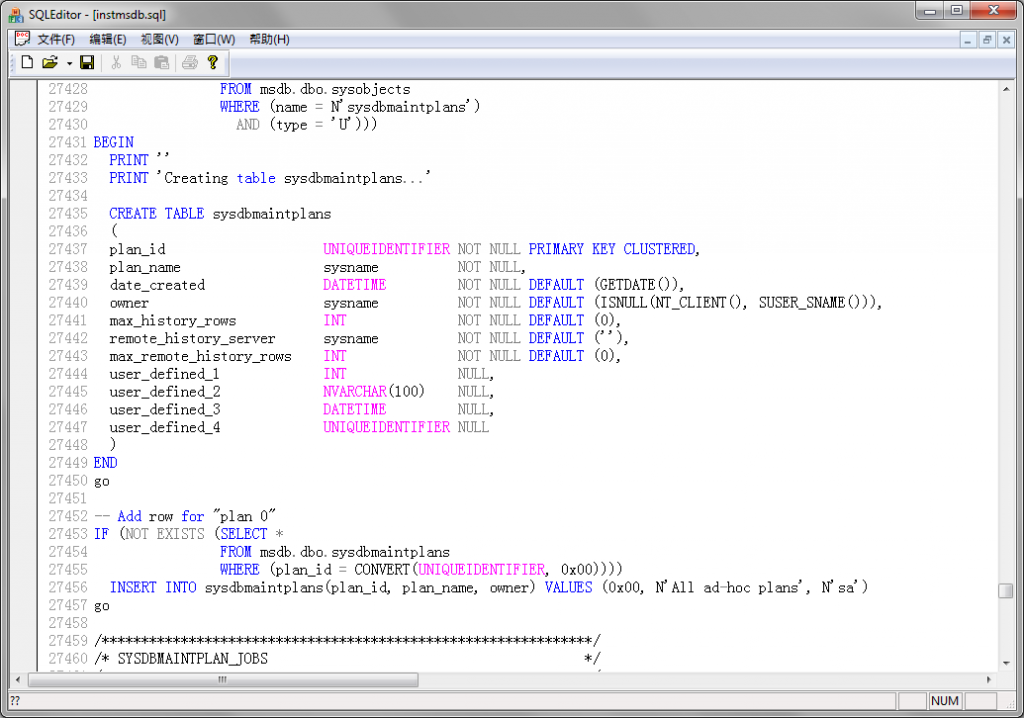Click the SQLEditor title bar application icon

[x=16, y=14]
